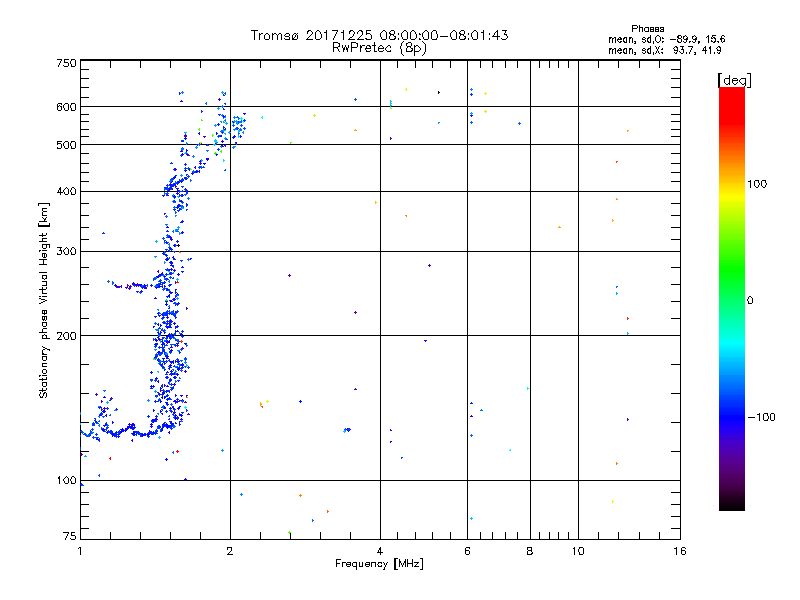The image size is (800, 600).
Task: Click the y-axis label '400'
Action: click(66, 191)
